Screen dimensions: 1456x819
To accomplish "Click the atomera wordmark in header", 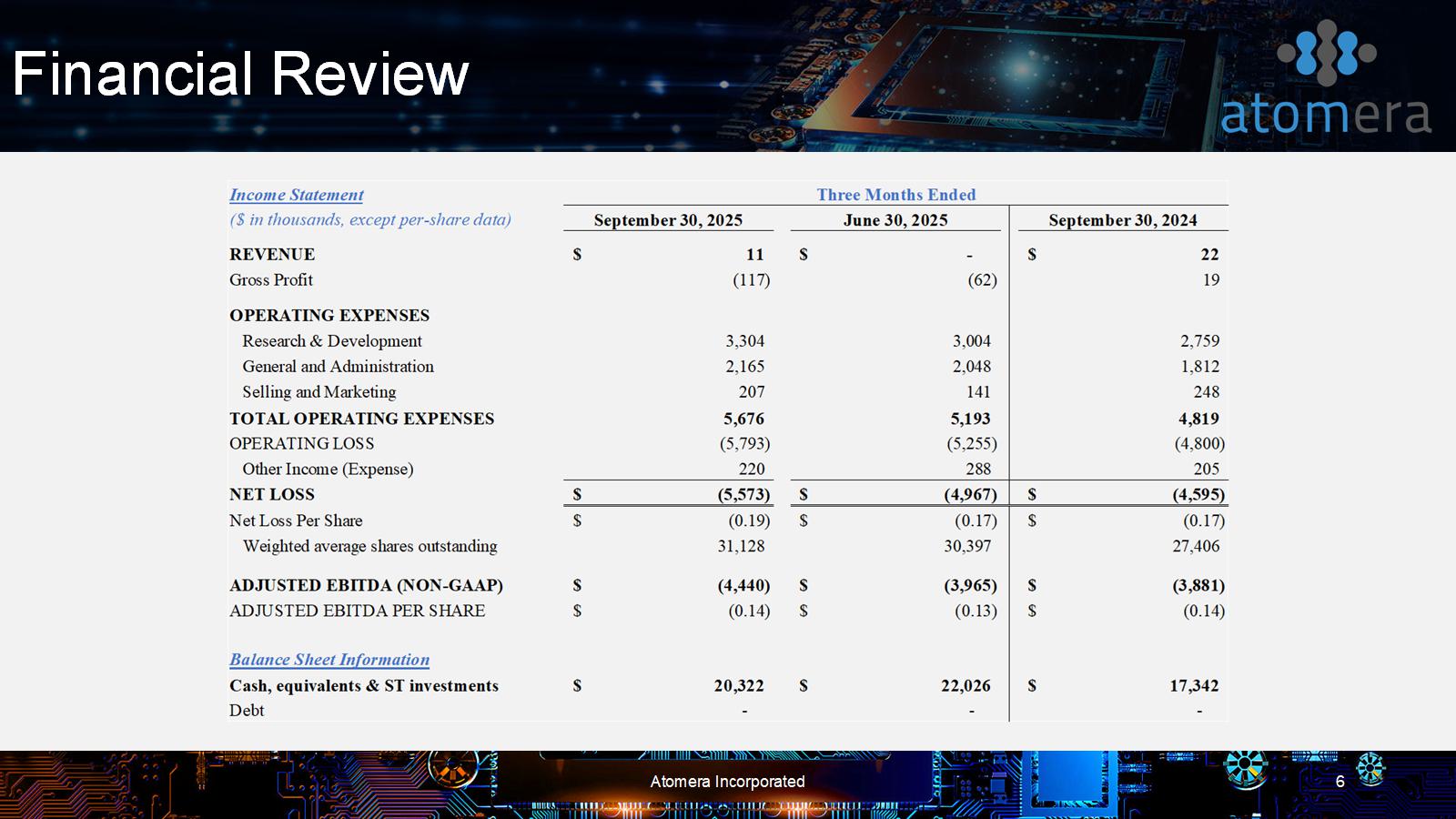I will coord(1325,115).
